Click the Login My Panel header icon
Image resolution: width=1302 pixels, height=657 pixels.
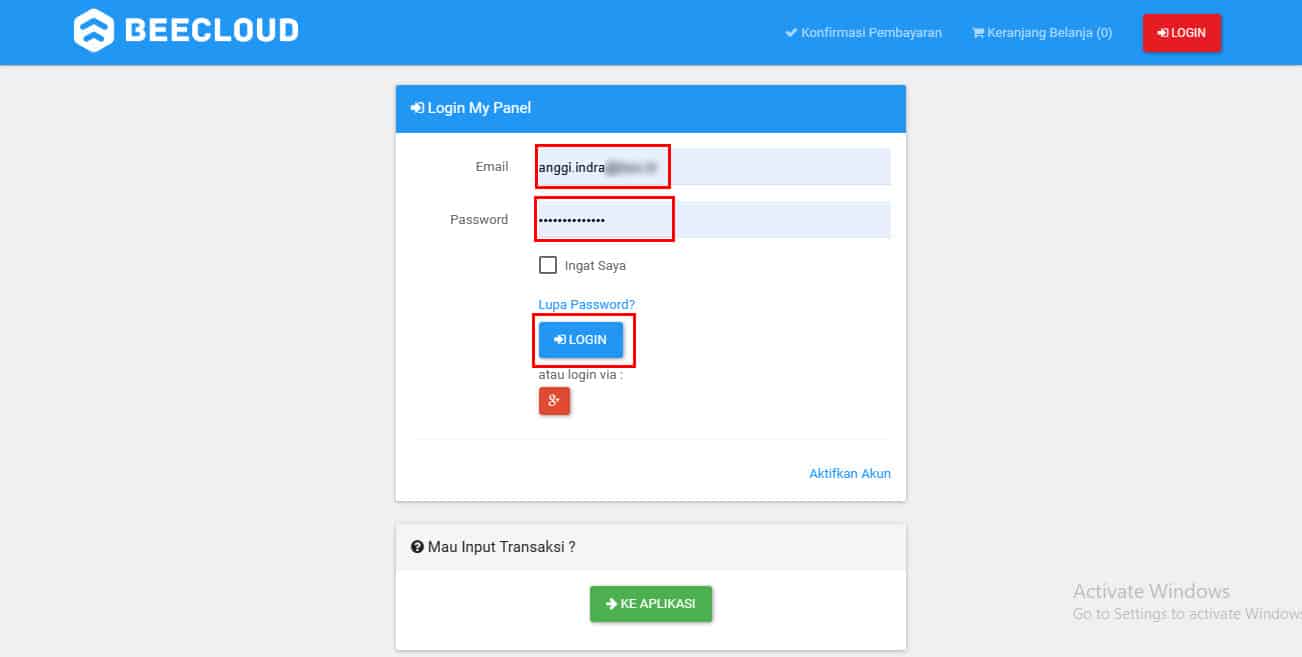coord(417,108)
